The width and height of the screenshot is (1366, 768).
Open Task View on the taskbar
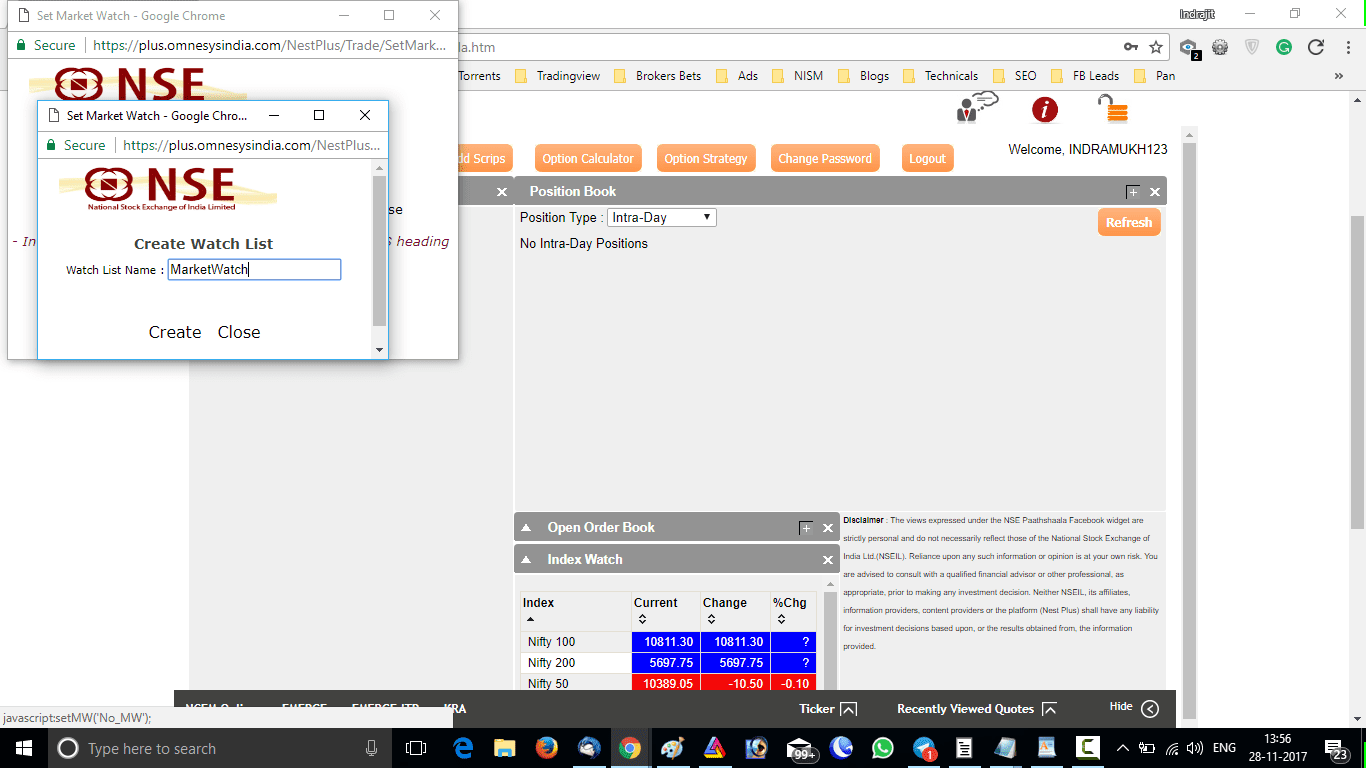(416, 748)
